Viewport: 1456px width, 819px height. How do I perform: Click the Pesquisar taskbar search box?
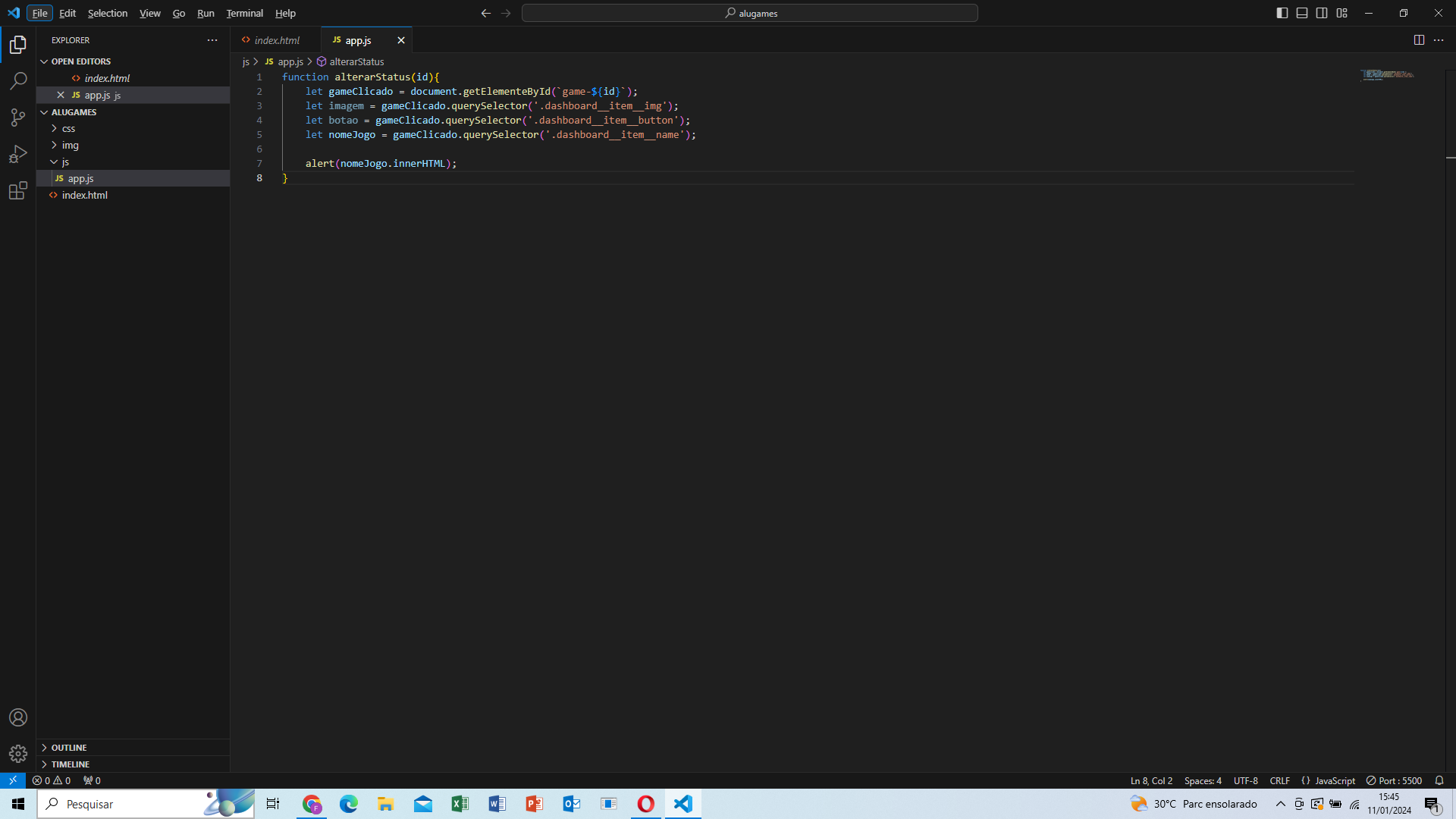[x=146, y=804]
